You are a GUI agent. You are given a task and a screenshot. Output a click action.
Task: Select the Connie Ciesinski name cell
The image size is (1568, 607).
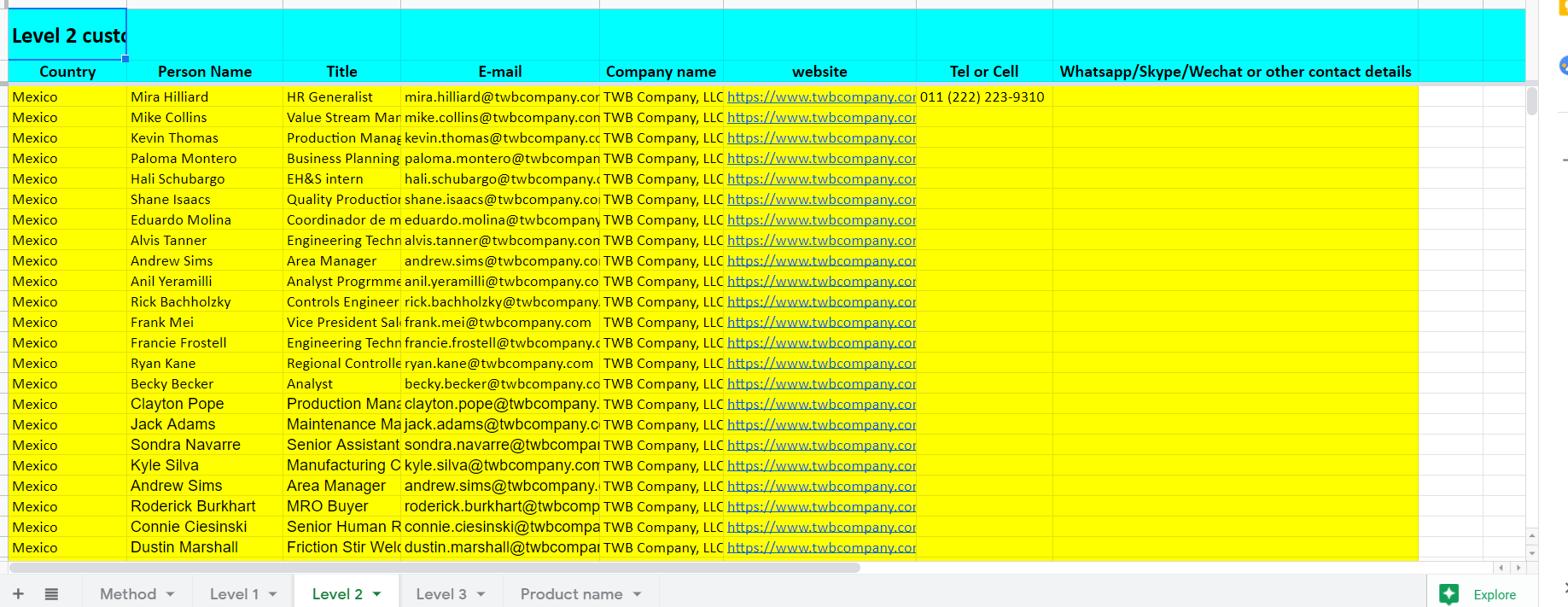tap(205, 527)
